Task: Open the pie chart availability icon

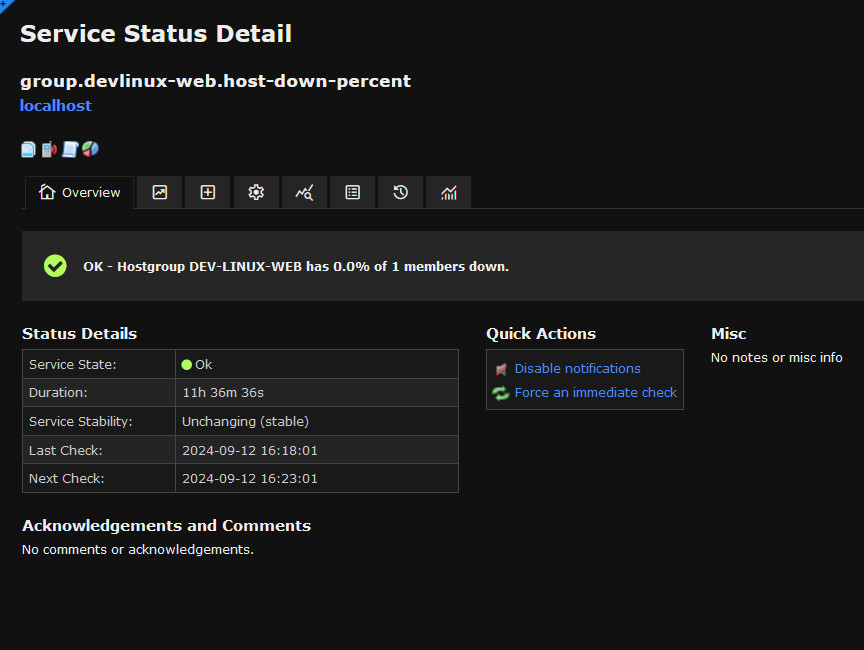Action: coord(90,149)
